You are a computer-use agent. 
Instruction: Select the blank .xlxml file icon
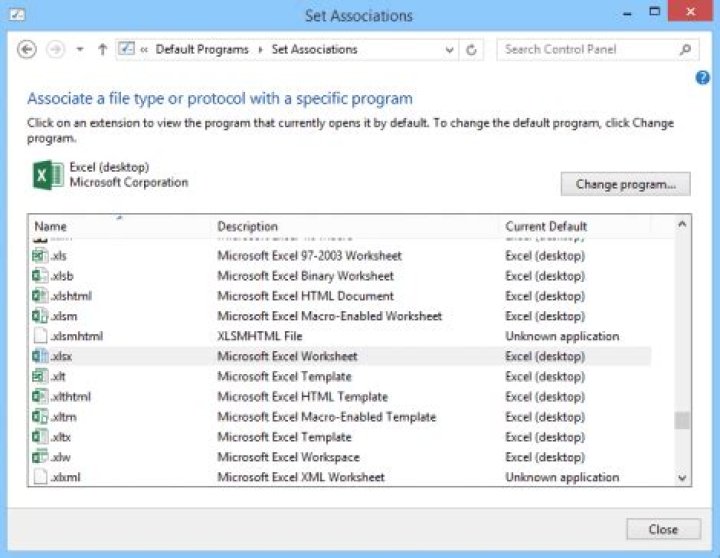(40, 477)
